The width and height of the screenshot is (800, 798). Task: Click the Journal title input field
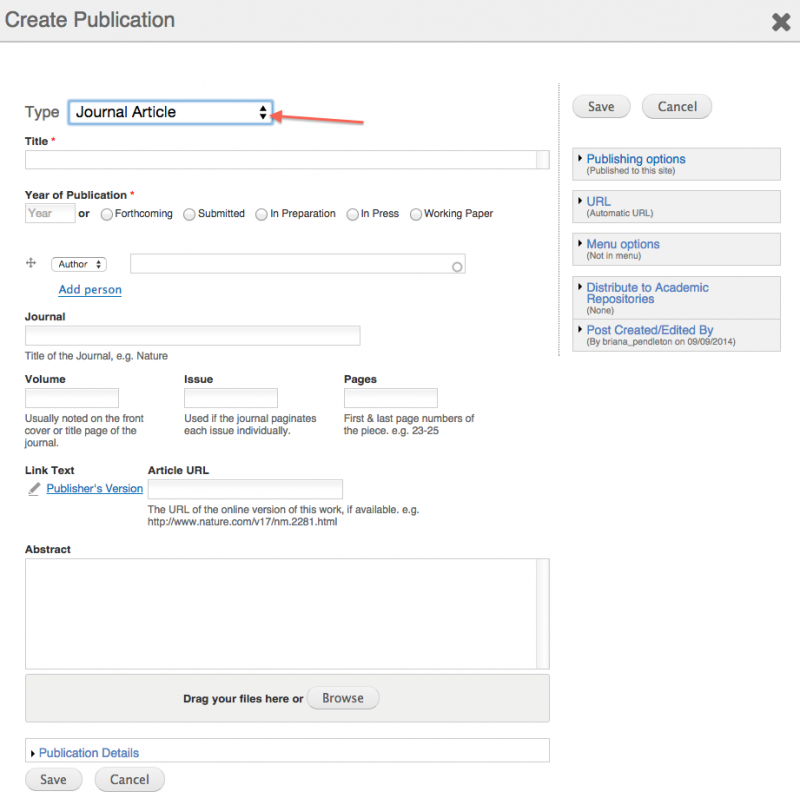(192, 336)
